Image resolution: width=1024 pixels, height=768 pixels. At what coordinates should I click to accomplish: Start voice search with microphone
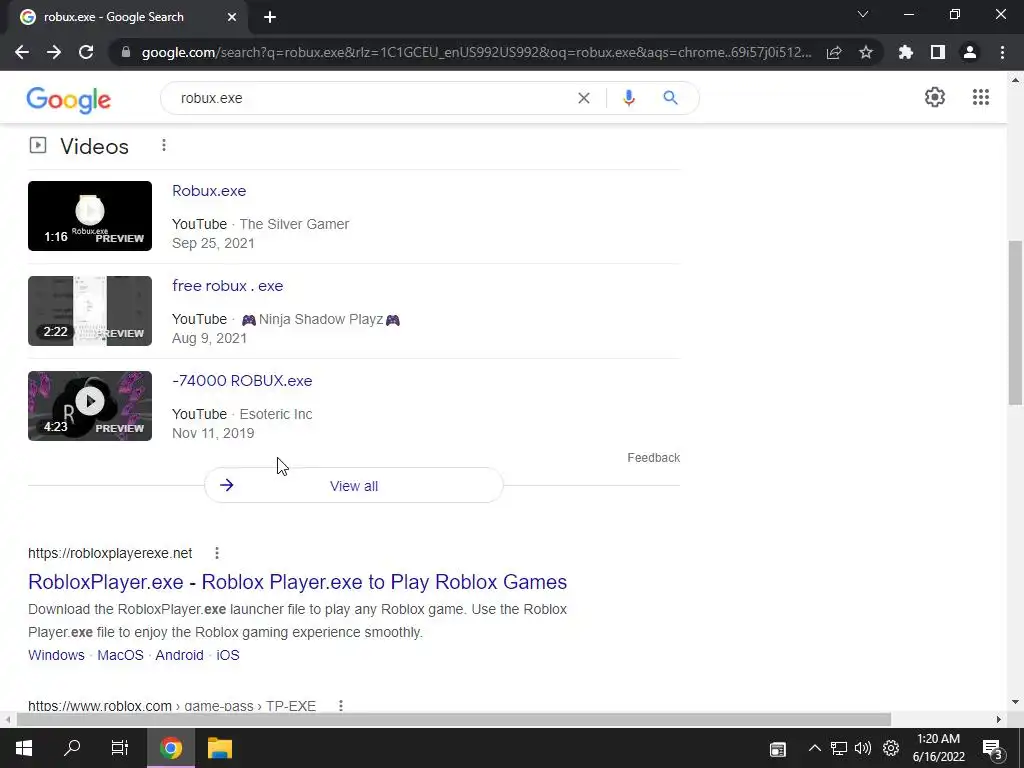tap(629, 98)
